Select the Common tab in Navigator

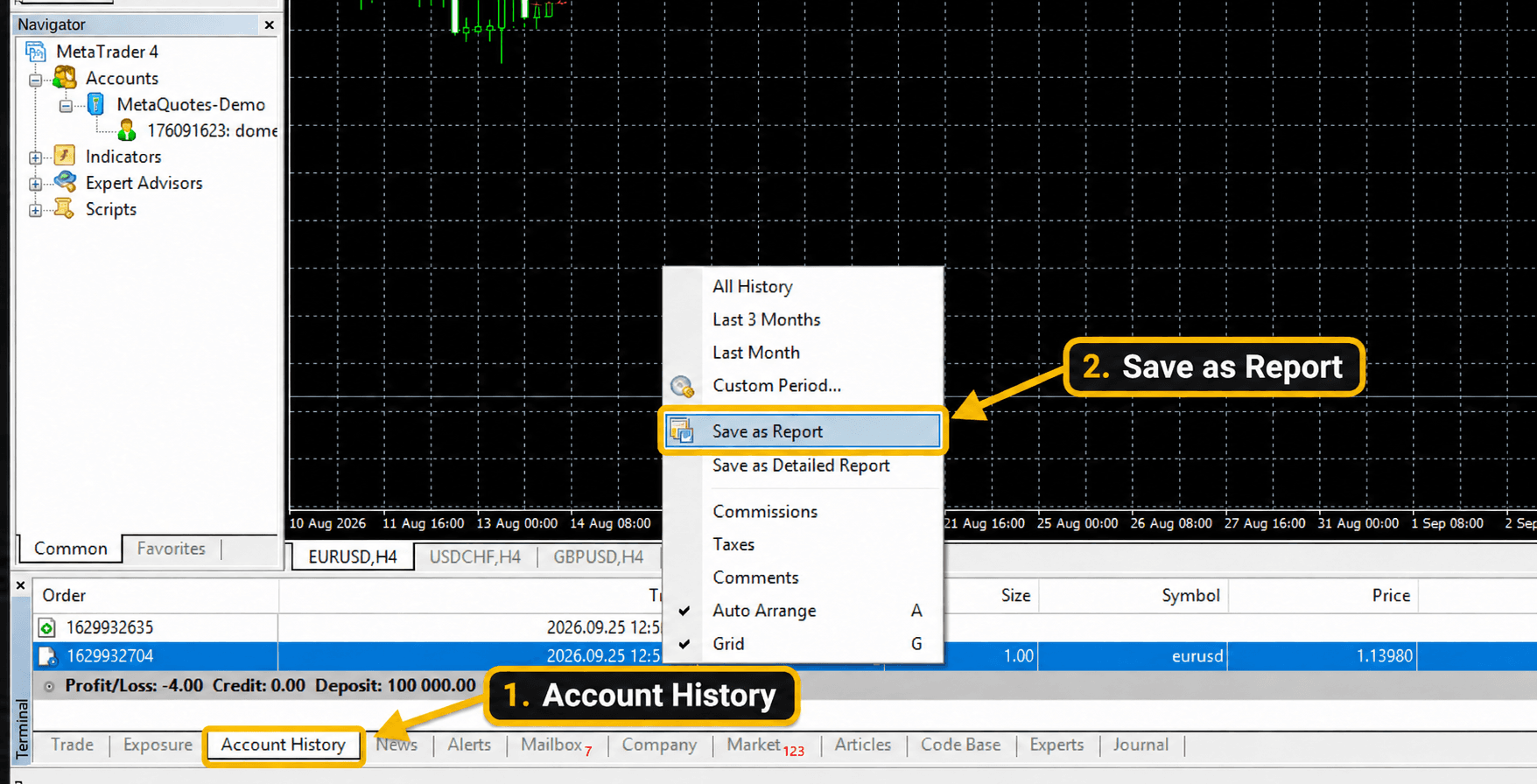pyautogui.click(x=70, y=549)
